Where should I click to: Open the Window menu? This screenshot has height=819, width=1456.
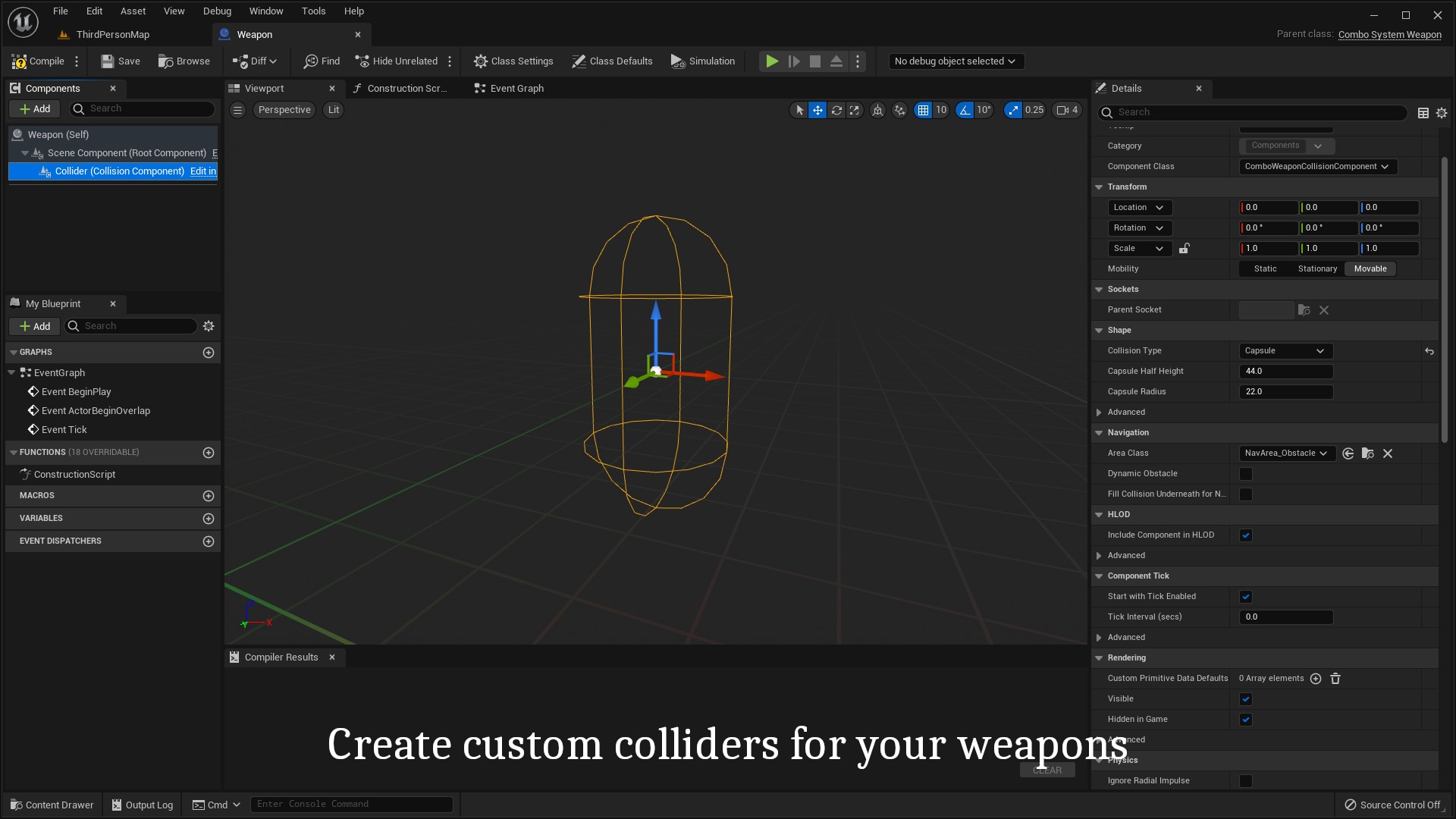tap(266, 11)
